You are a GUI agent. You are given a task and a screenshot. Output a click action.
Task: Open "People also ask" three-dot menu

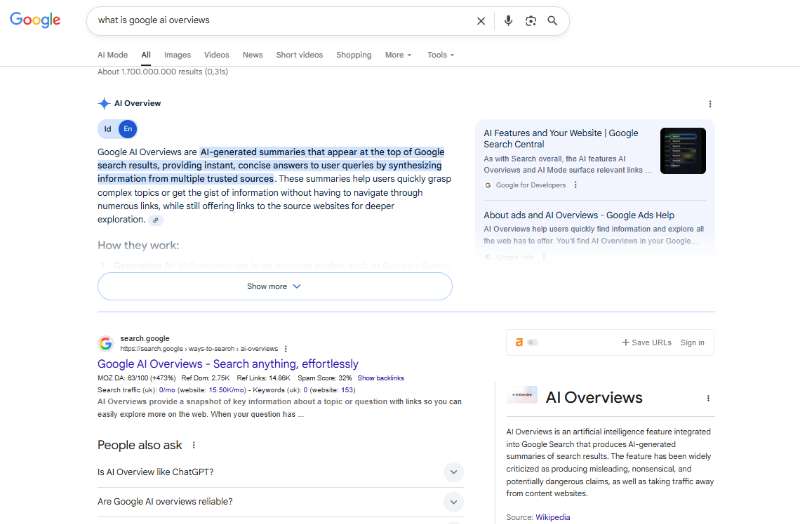click(x=194, y=445)
